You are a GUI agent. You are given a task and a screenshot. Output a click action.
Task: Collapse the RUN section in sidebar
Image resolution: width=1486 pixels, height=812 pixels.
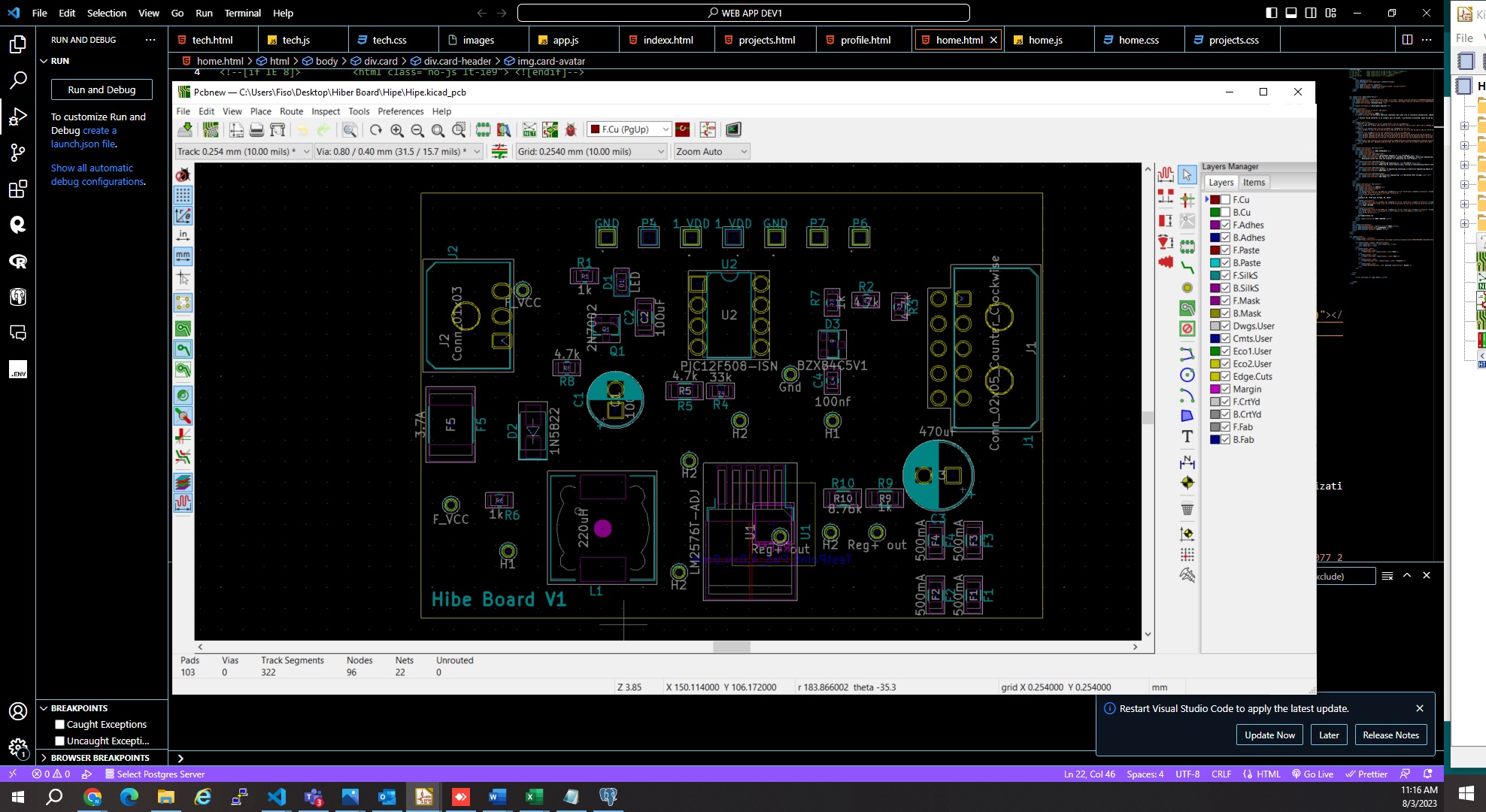[x=44, y=61]
